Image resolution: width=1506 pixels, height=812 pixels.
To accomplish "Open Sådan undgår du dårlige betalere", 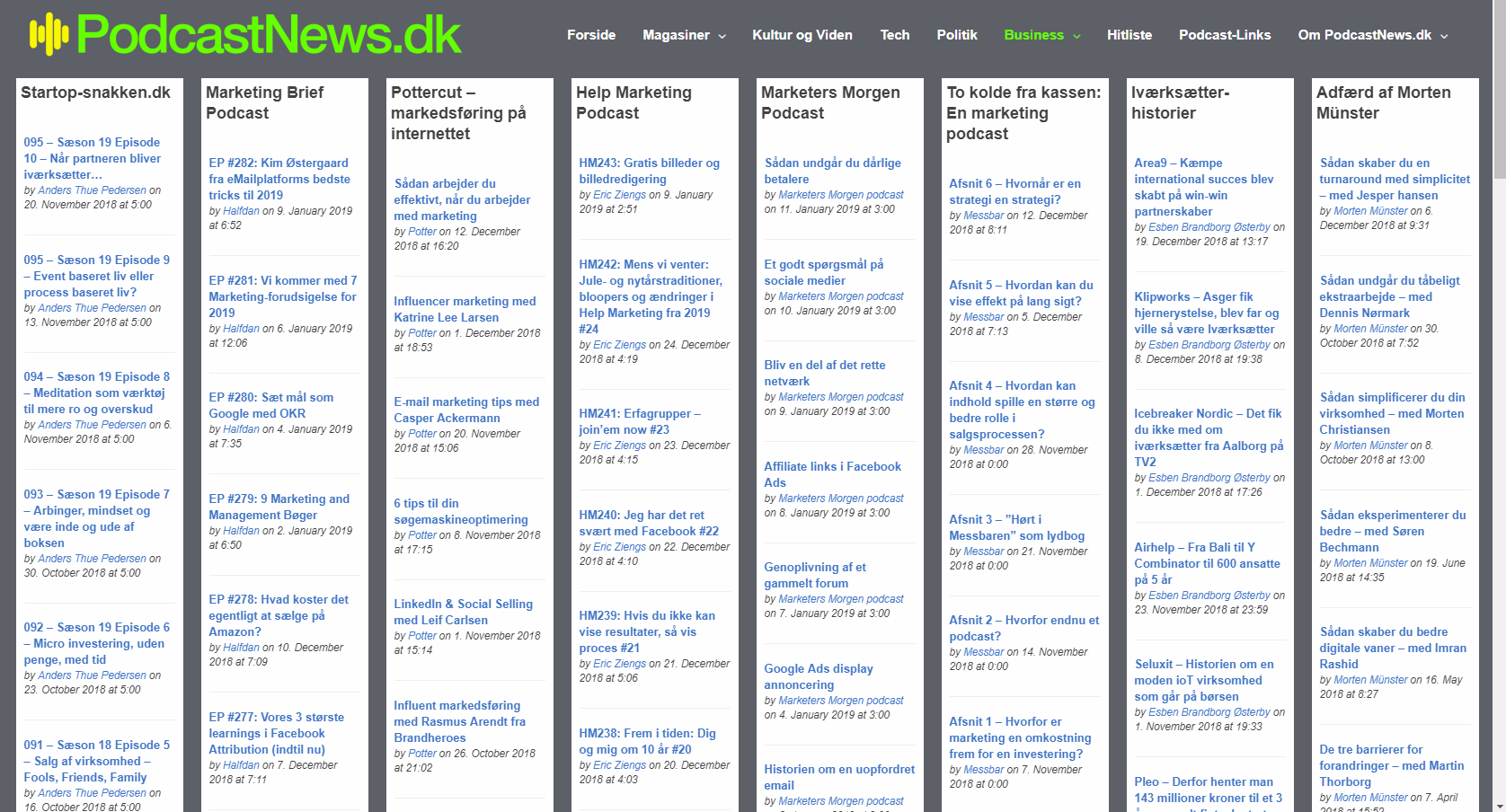I will (832, 171).
